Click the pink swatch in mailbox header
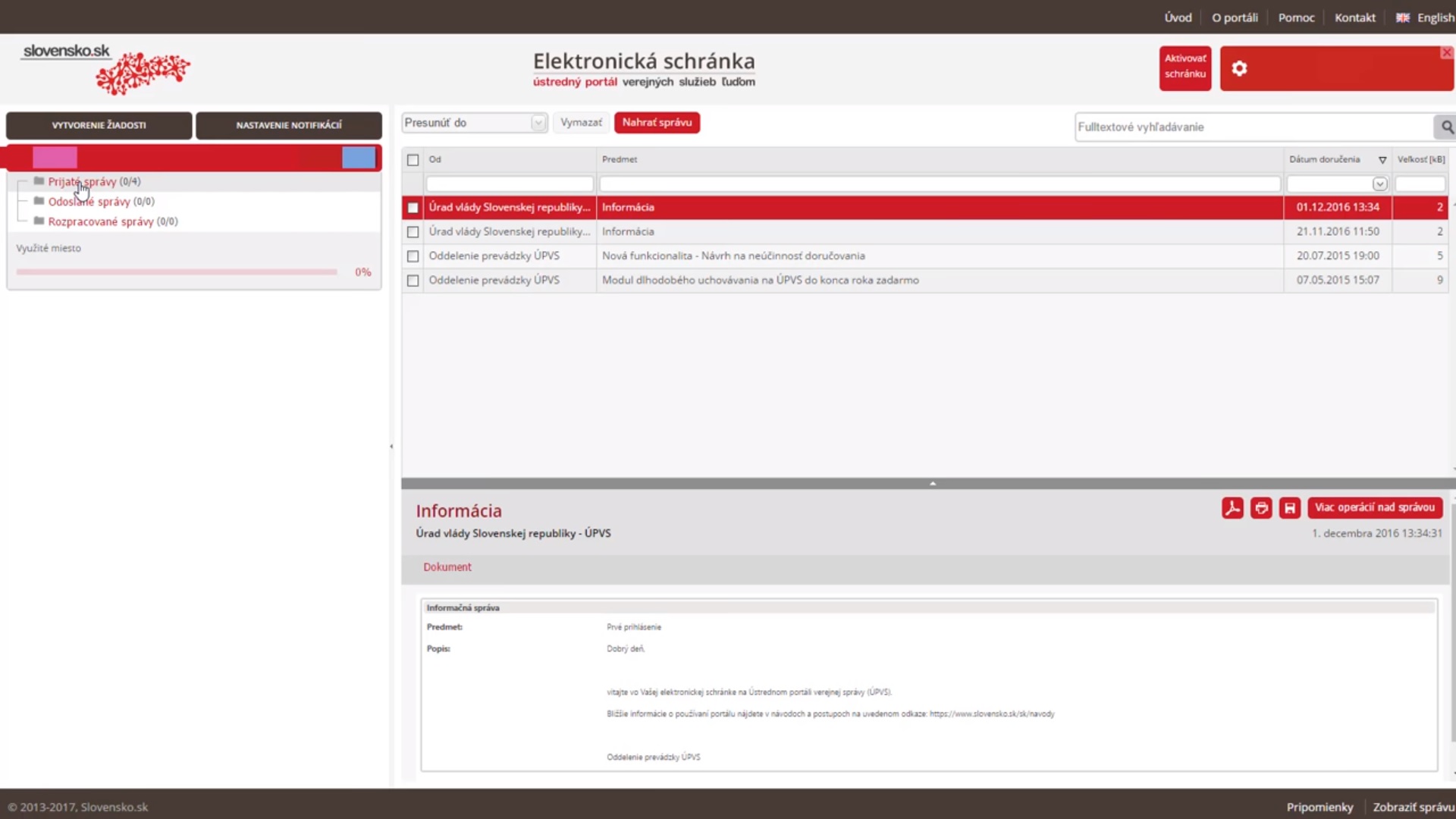 55,158
